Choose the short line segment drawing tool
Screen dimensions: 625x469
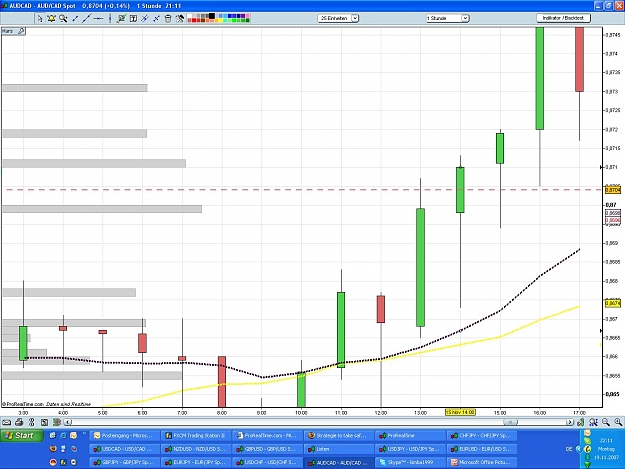pos(75,18)
